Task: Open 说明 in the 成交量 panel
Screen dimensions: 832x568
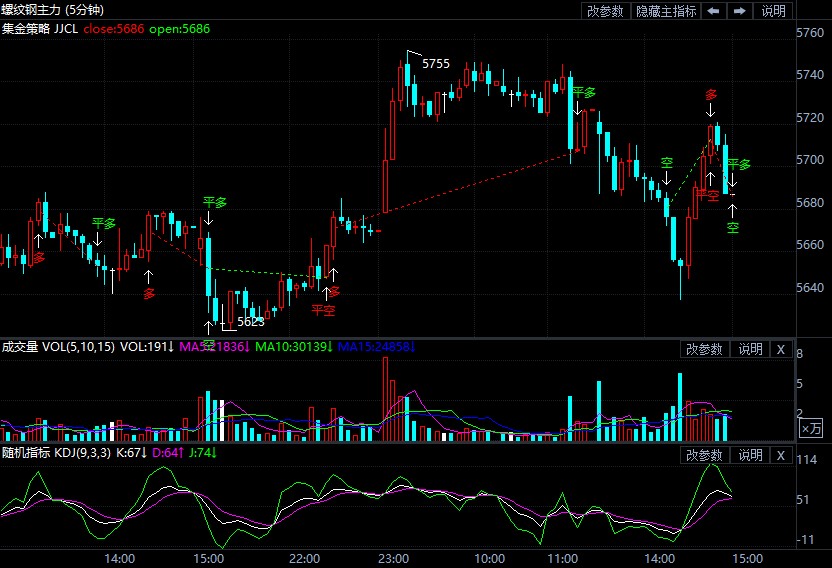Action: click(x=750, y=349)
